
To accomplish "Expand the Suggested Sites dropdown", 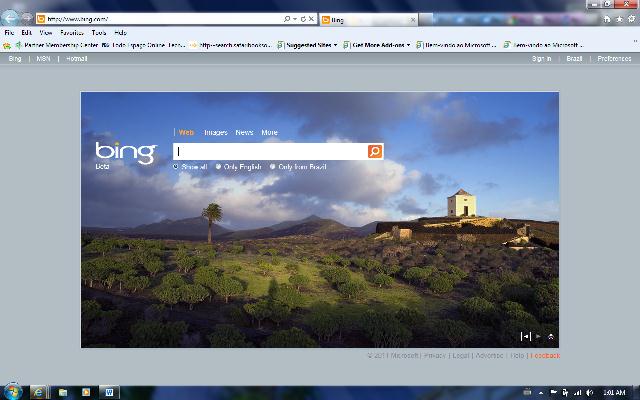I will click(336, 45).
